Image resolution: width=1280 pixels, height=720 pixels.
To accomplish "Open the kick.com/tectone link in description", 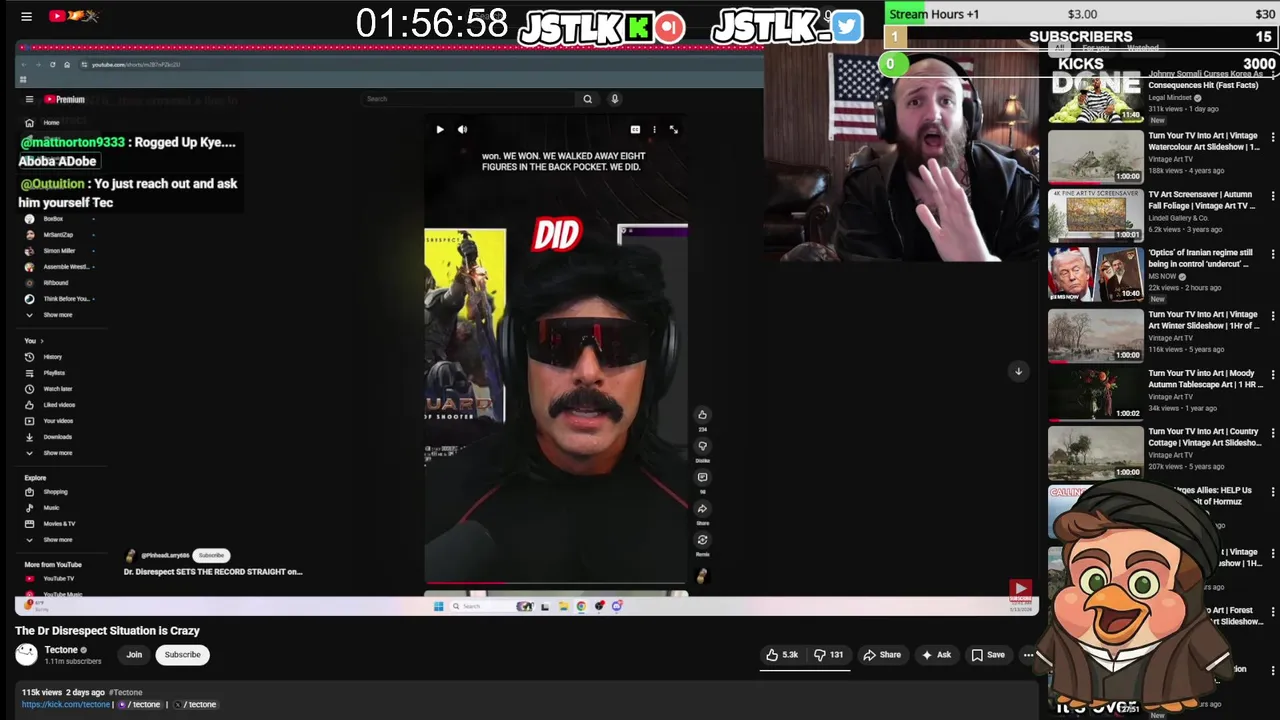I will (x=66, y=704).
